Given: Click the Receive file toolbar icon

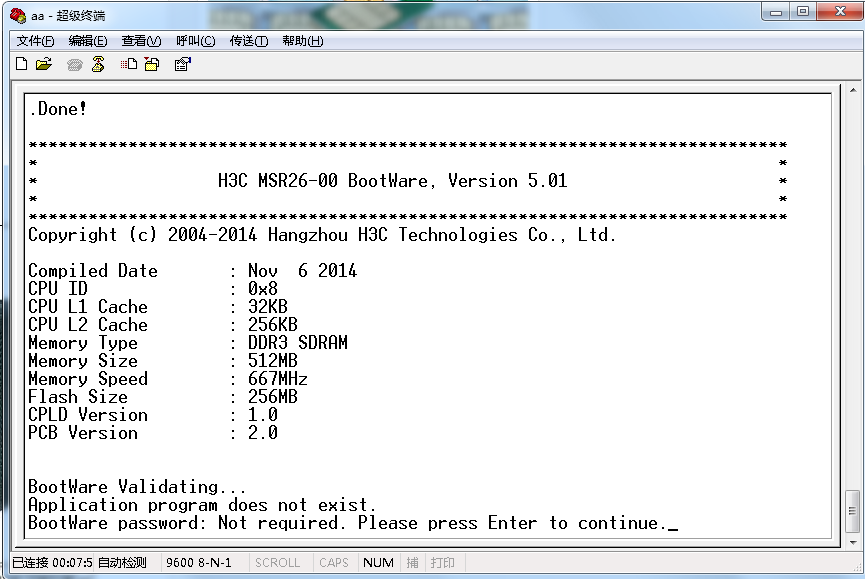Looking at the screenshot, I should point(152,65).
